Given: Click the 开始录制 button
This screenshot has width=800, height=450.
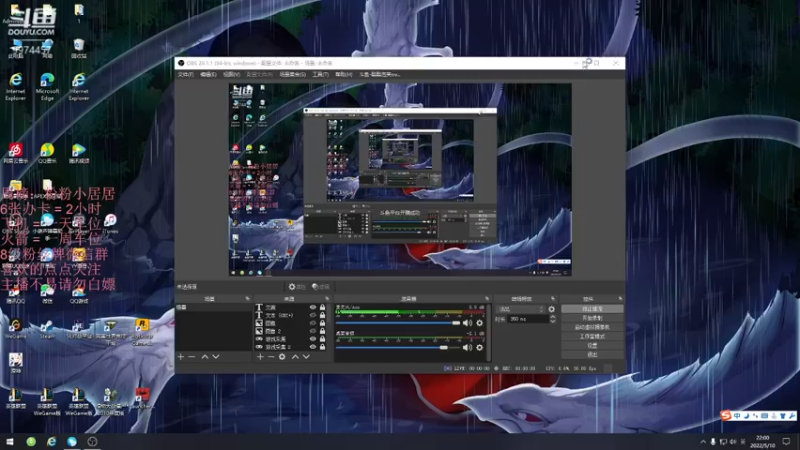Looking at the screenshot, I should 592,318.
